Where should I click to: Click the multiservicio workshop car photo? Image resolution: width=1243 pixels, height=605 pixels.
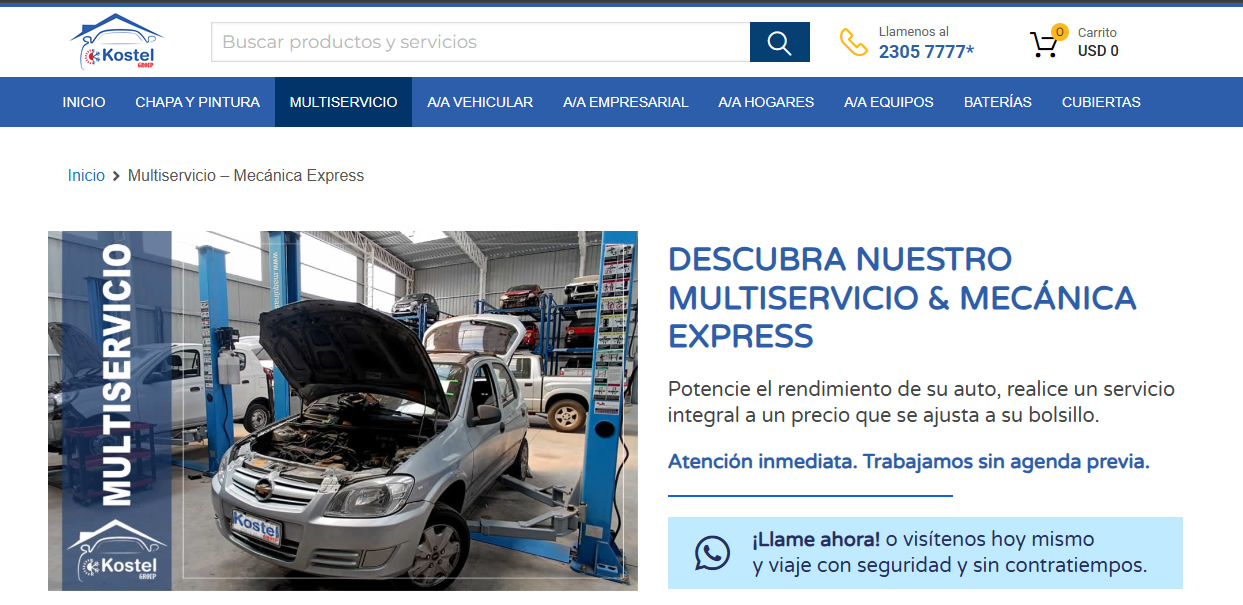[x=400, y=410]
